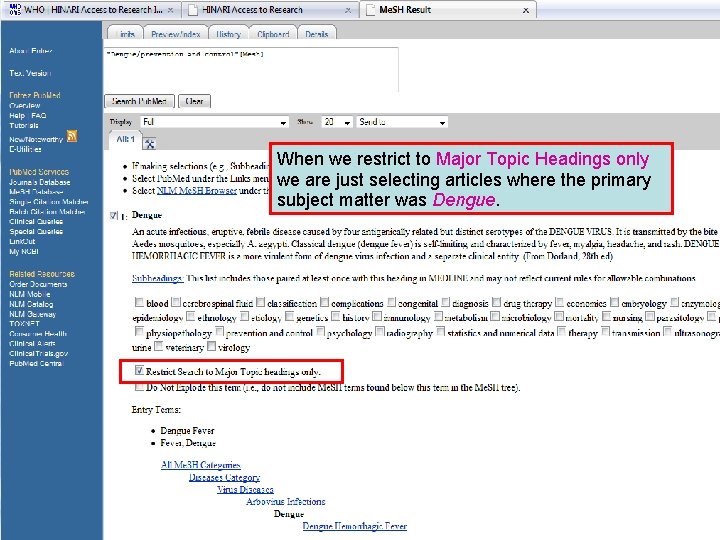The image size is (720, 540).
Task: Open Journals Database in the sidebar
Action: coord(39,182)
